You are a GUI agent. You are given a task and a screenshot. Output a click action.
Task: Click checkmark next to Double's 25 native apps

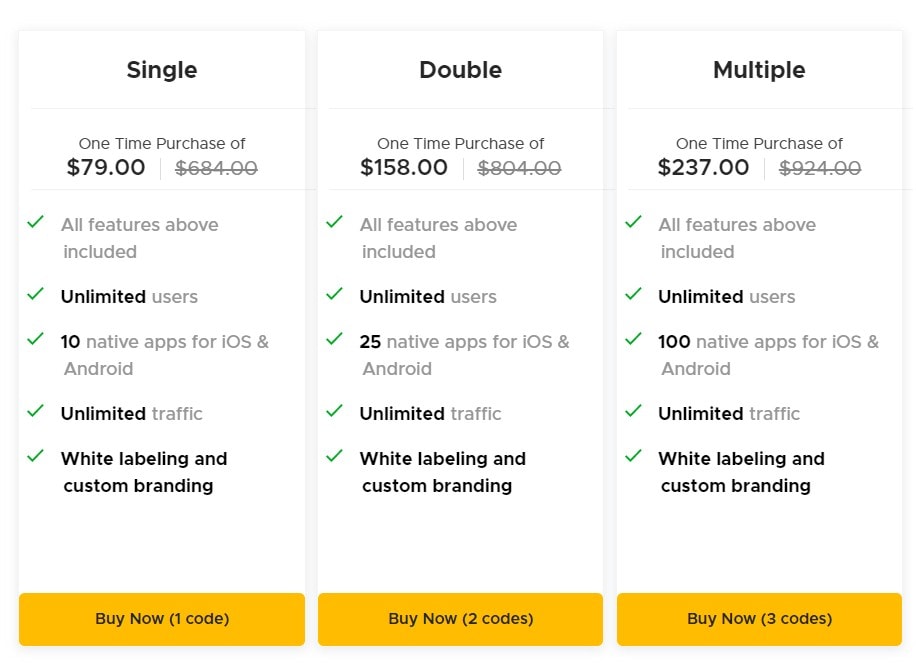pos(335,339)
